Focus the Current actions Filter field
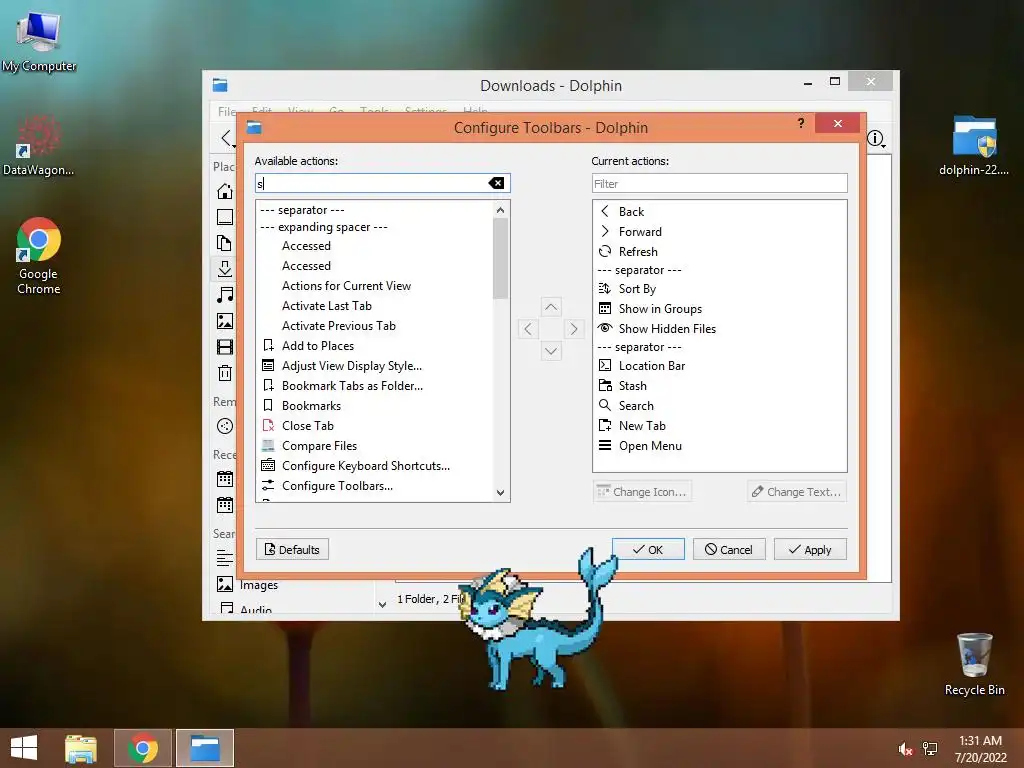1024x768 pixels. [720, 184]
